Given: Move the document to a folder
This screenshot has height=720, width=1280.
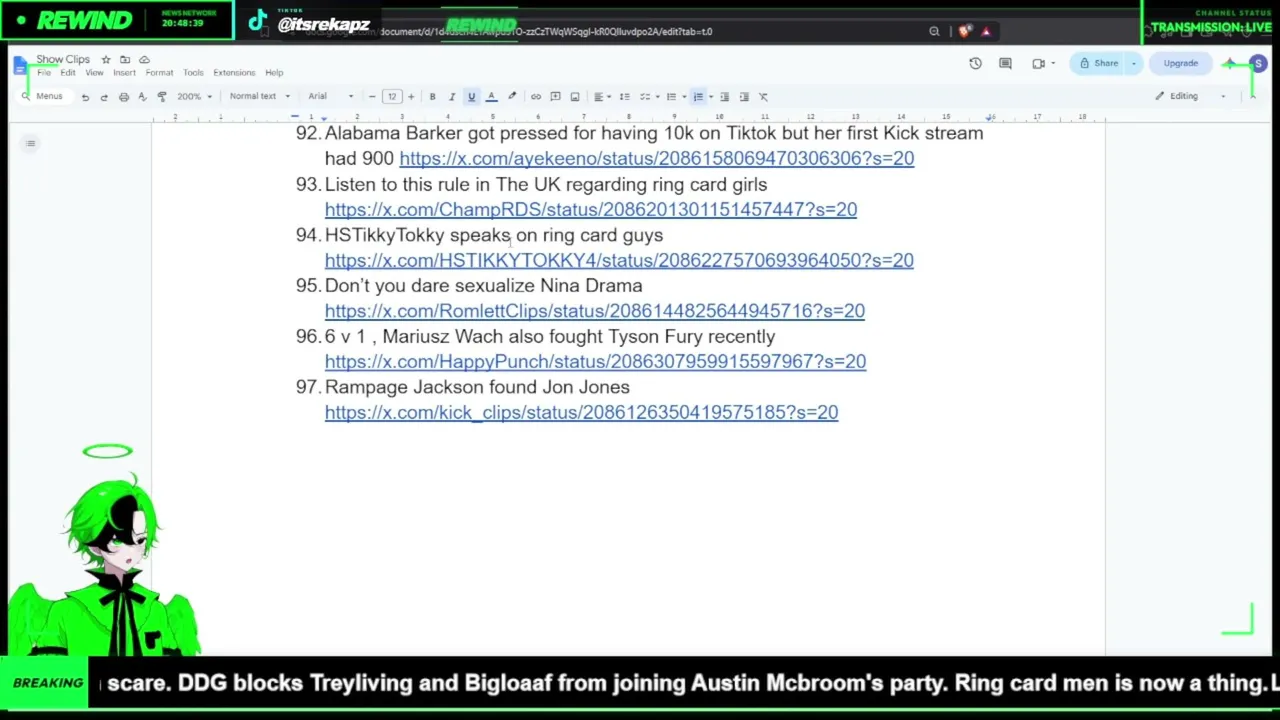Looking at the screenshot, I should click(125, 60).
